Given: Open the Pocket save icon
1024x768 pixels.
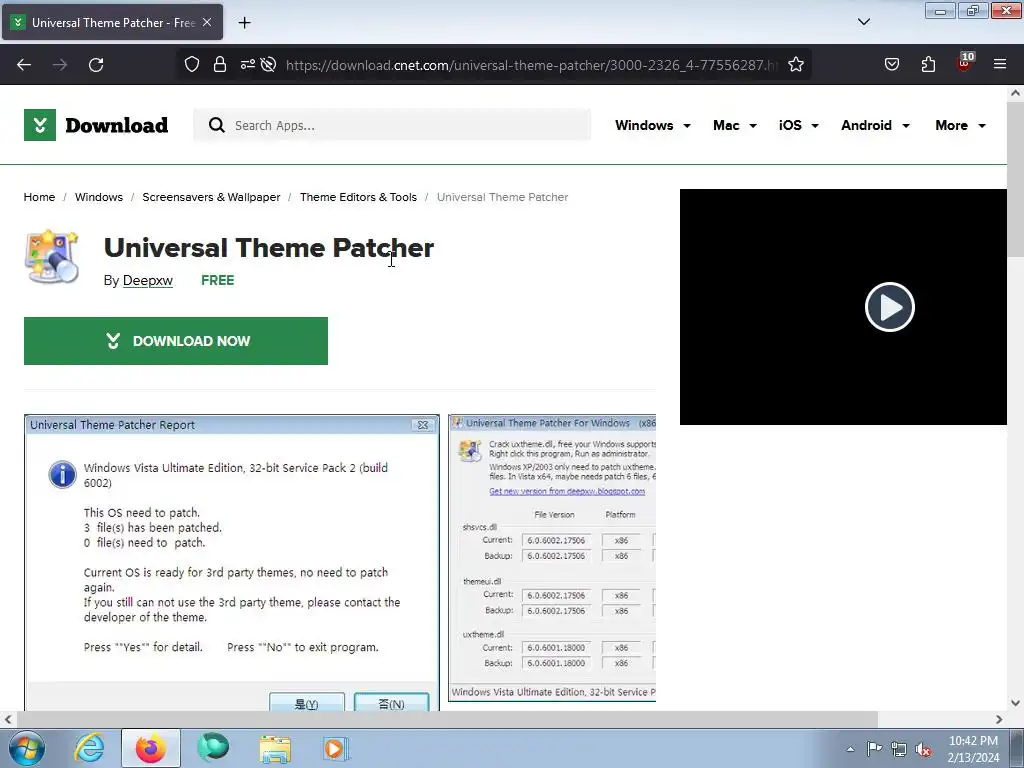Looking at the screenshot, I should (x=891, y=64).
